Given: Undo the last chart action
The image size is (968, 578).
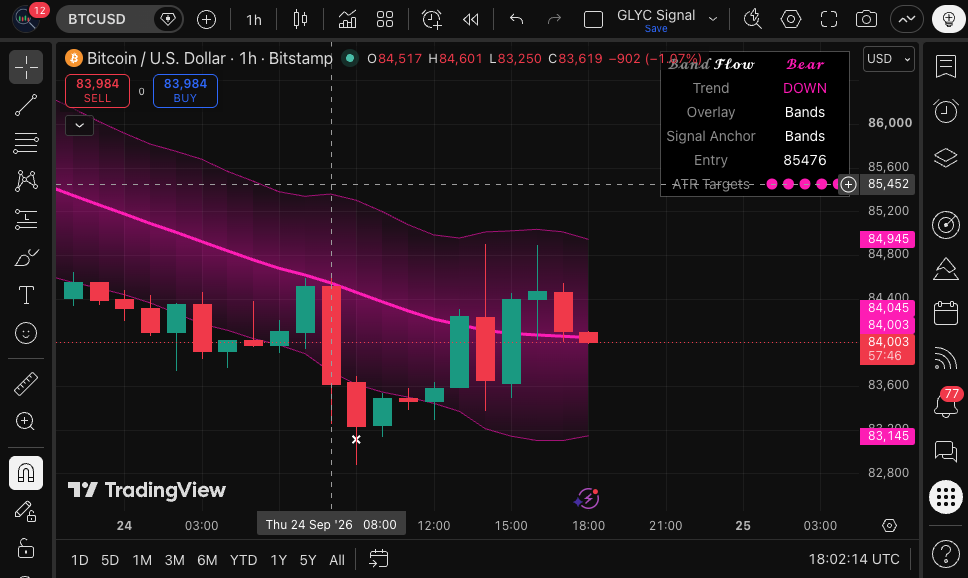Looking at the screenshot, I should pos(516,19).
